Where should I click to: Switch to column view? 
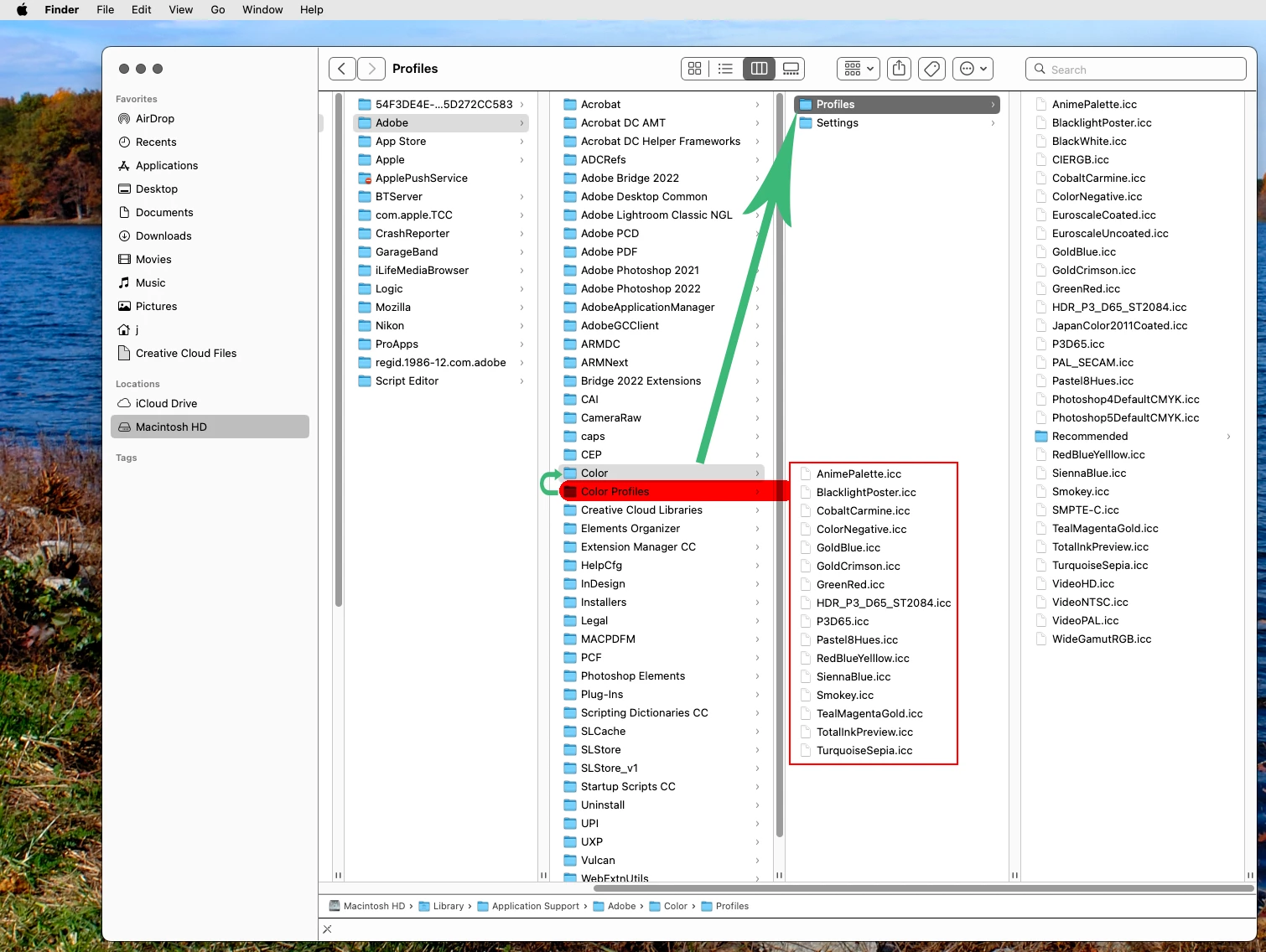(759, 69)
